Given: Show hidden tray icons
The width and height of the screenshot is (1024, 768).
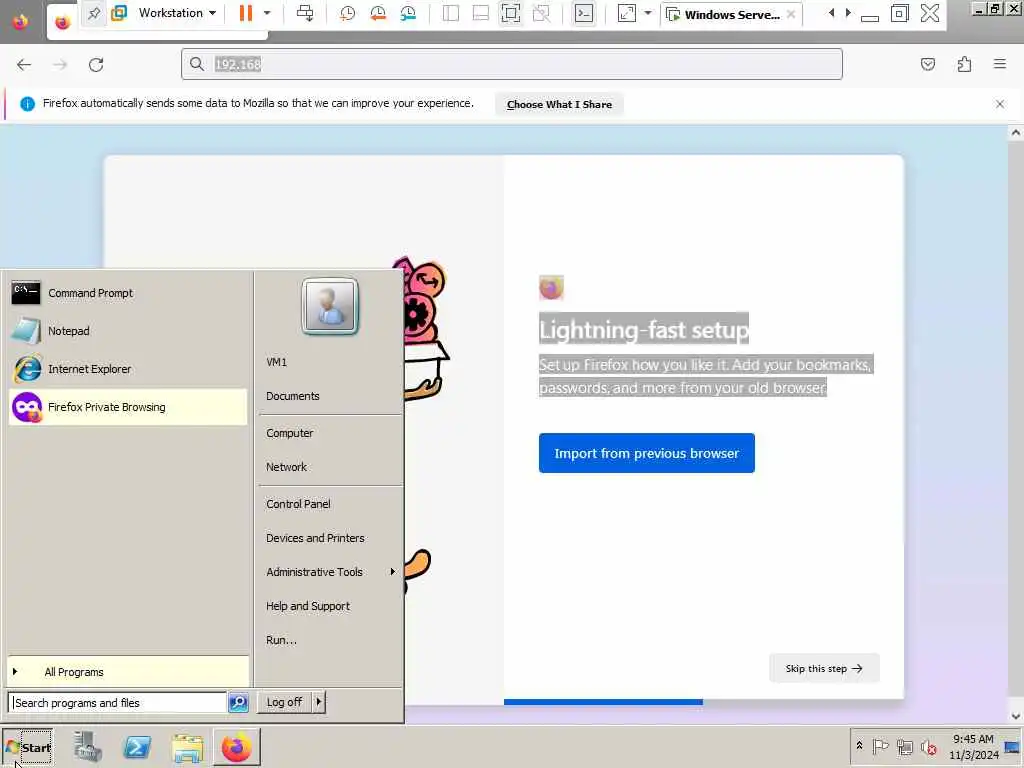Looking at the screenshot, I should 859,746.
